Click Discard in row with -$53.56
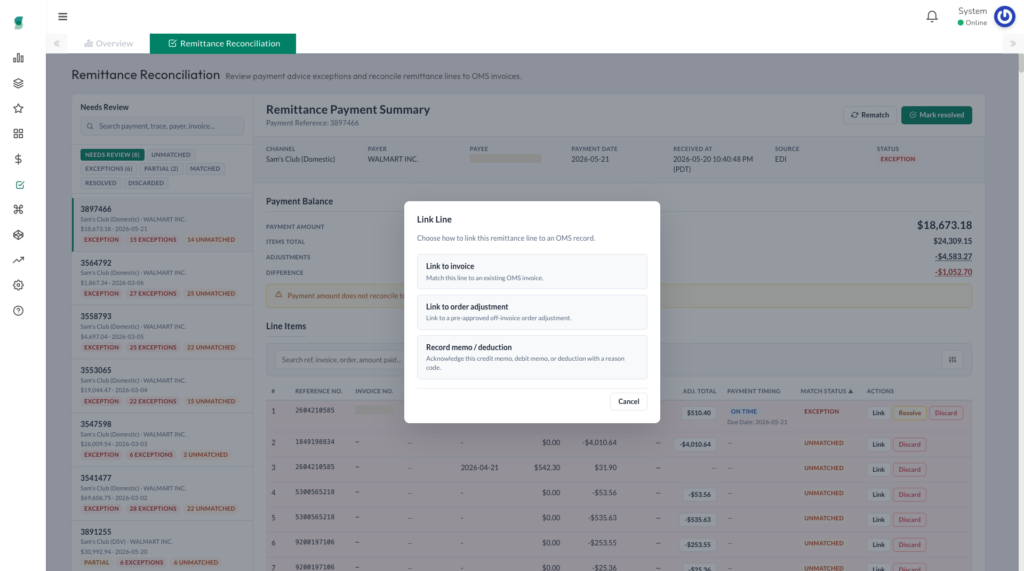 point(909,495)
